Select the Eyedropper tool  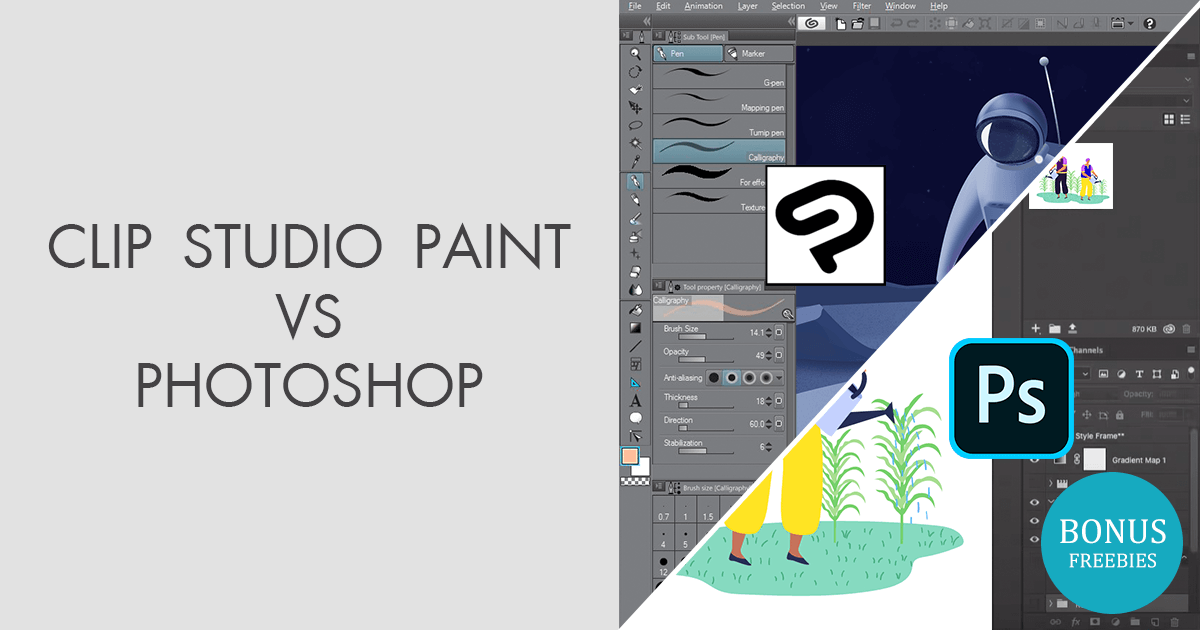point(634,162)
